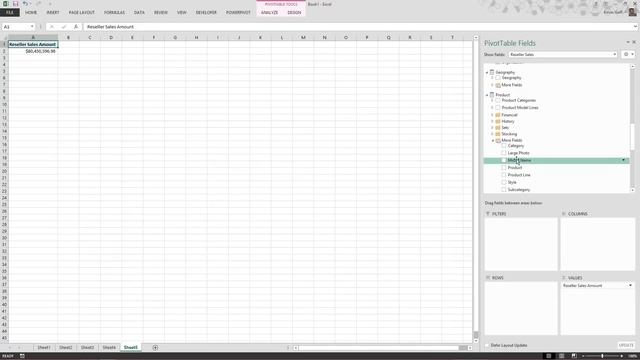Viewport: 640px width, 360px height.
Task: Open the HOME ribbon tab
Action: coord(31,13)
